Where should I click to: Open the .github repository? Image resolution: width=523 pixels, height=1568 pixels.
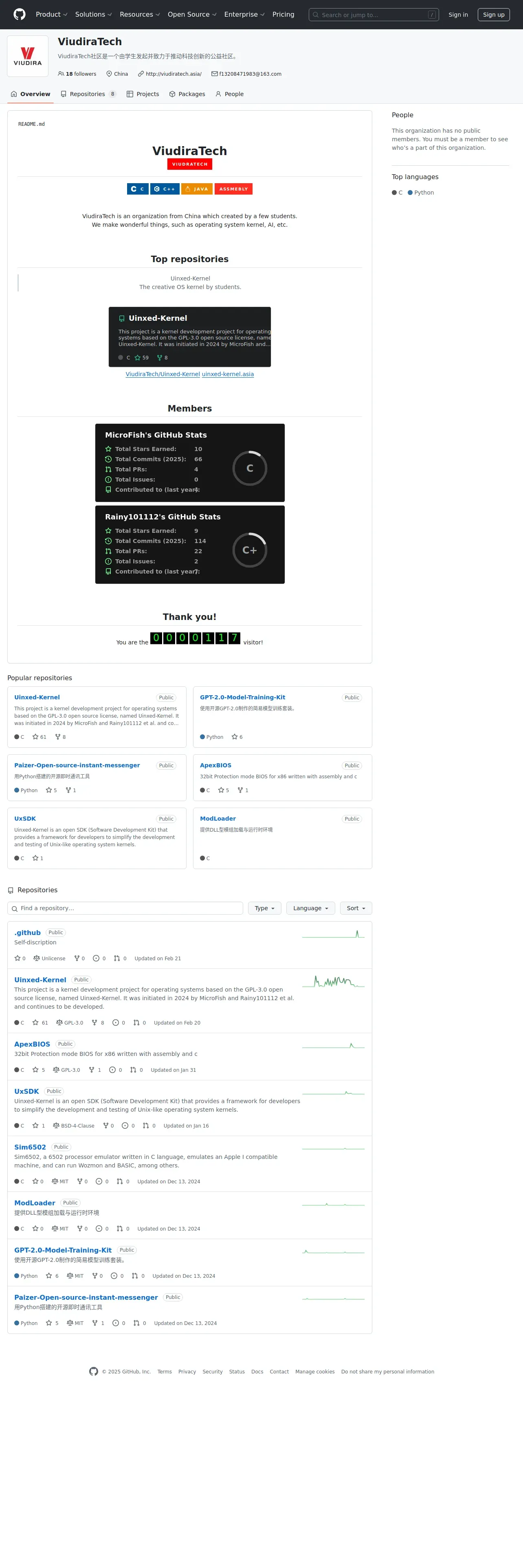[27, 933]
